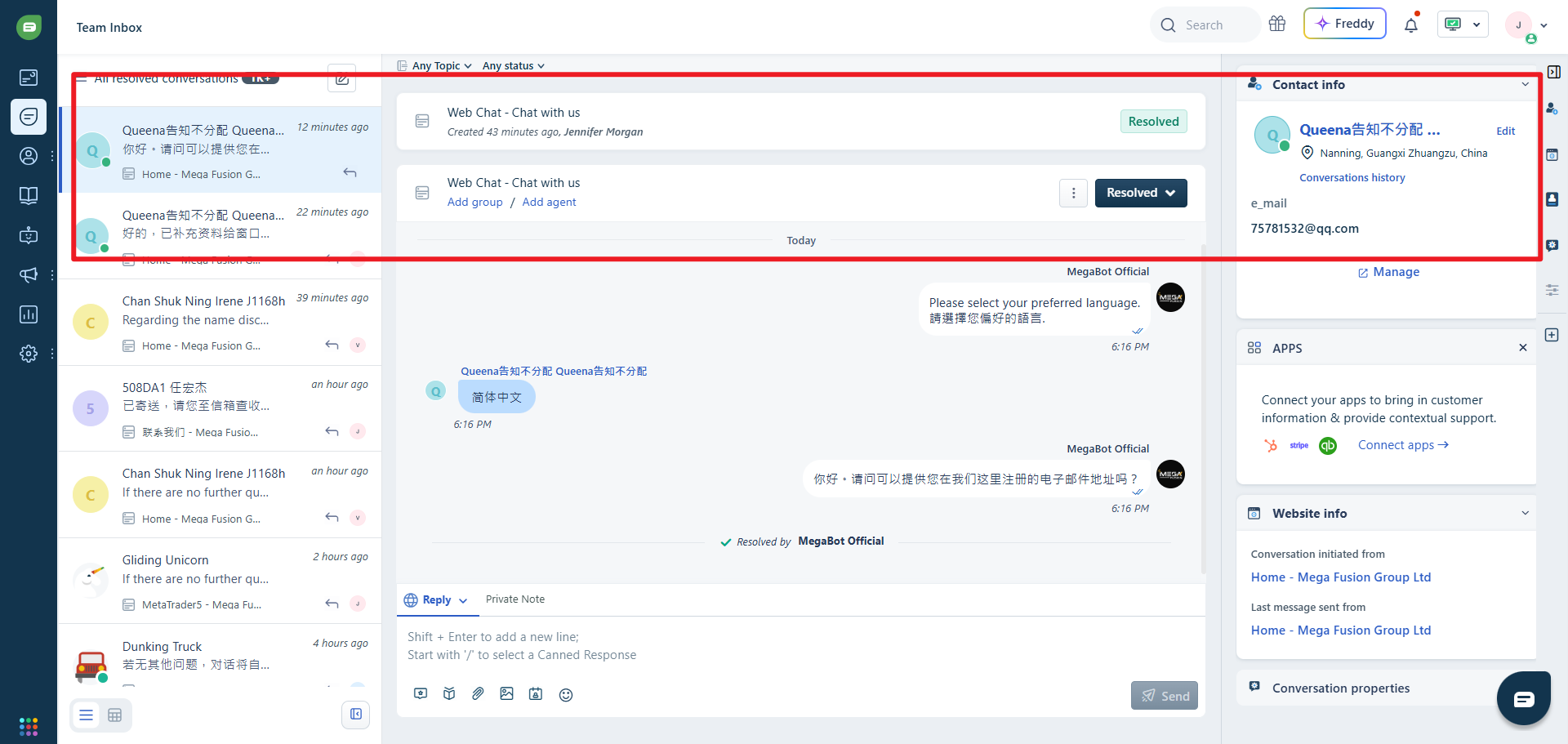Insert a canned response using the toolbar icon
1568x744 pixels.
pos(421,694)
